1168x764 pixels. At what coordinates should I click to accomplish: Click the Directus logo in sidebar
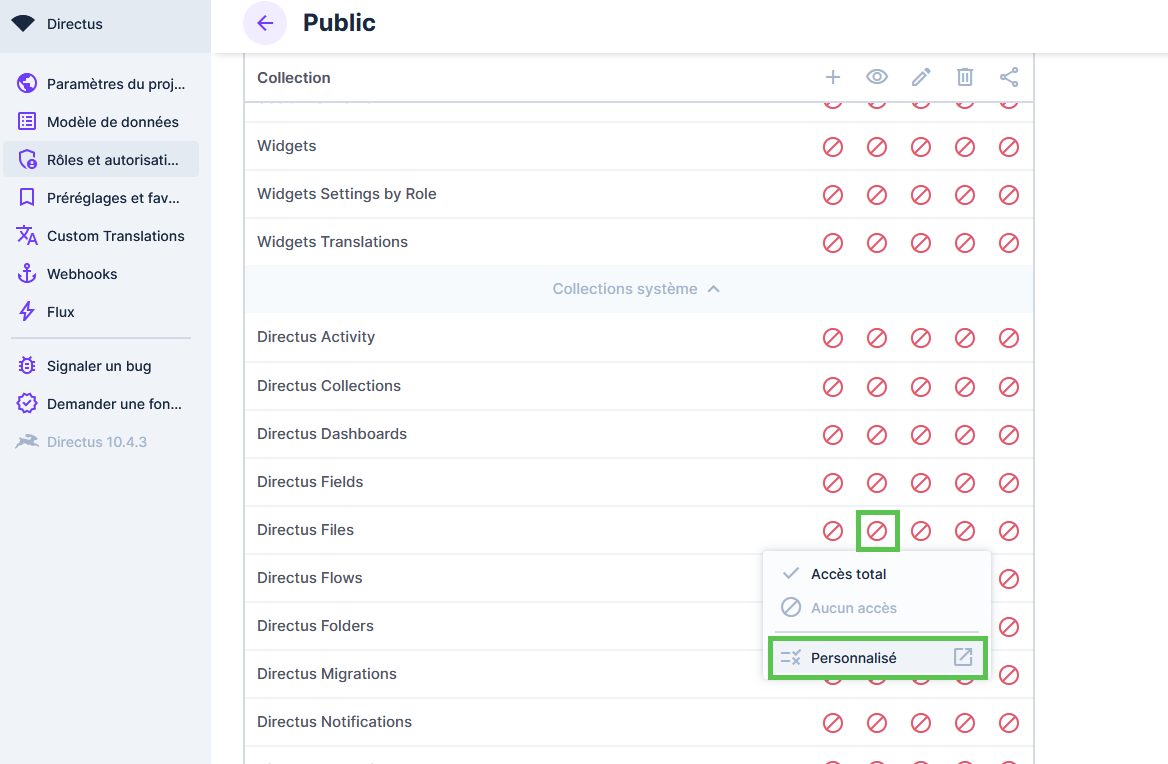tap(23, 24)
